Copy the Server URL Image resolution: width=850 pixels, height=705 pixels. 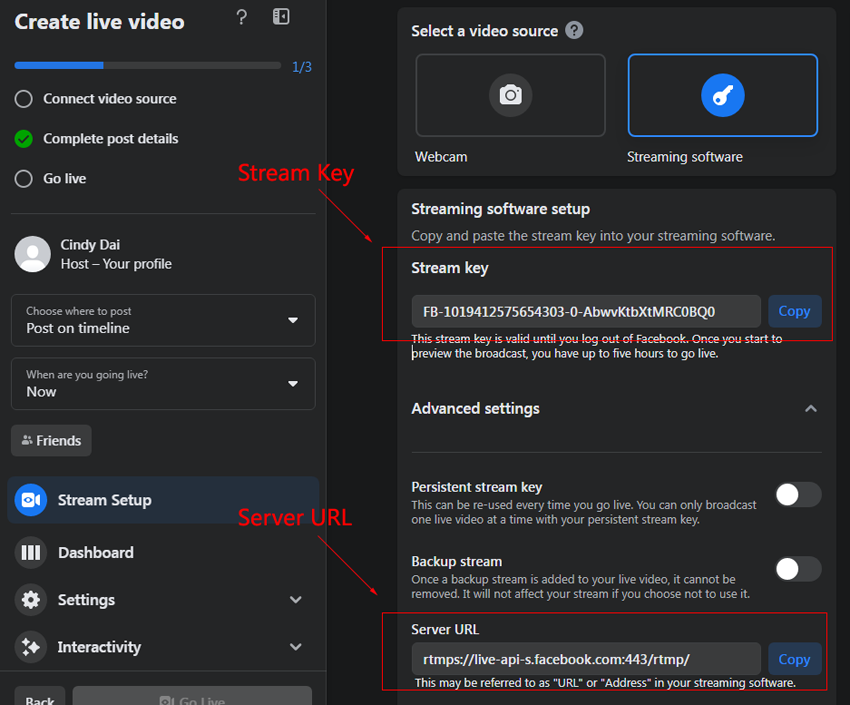pyautogui.click(x=795, y=659)
